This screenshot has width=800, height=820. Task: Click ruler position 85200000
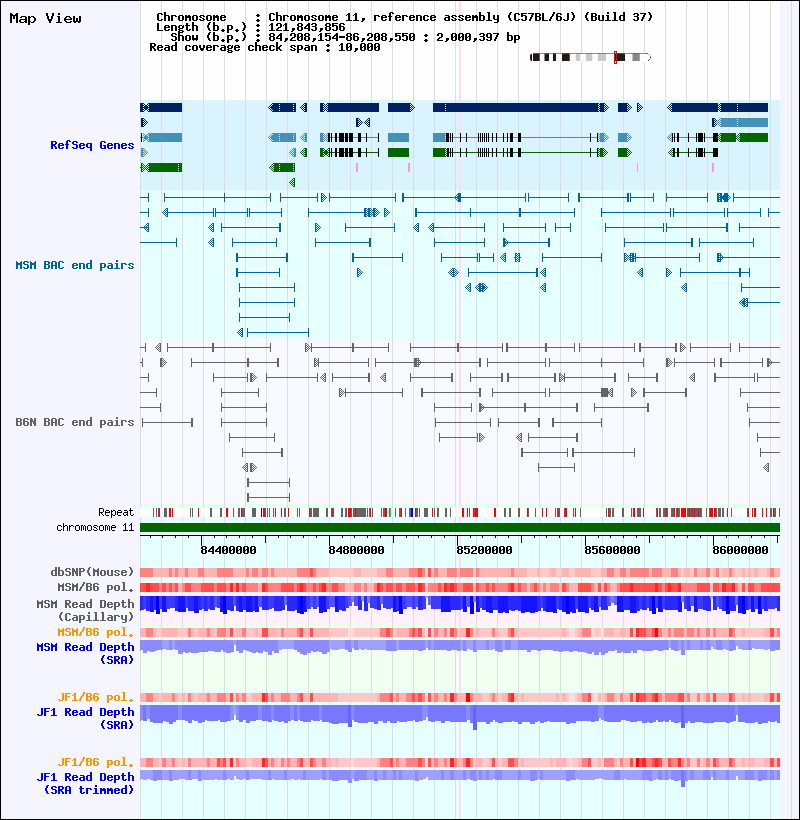pyautogui.click(x=484, y=550)
